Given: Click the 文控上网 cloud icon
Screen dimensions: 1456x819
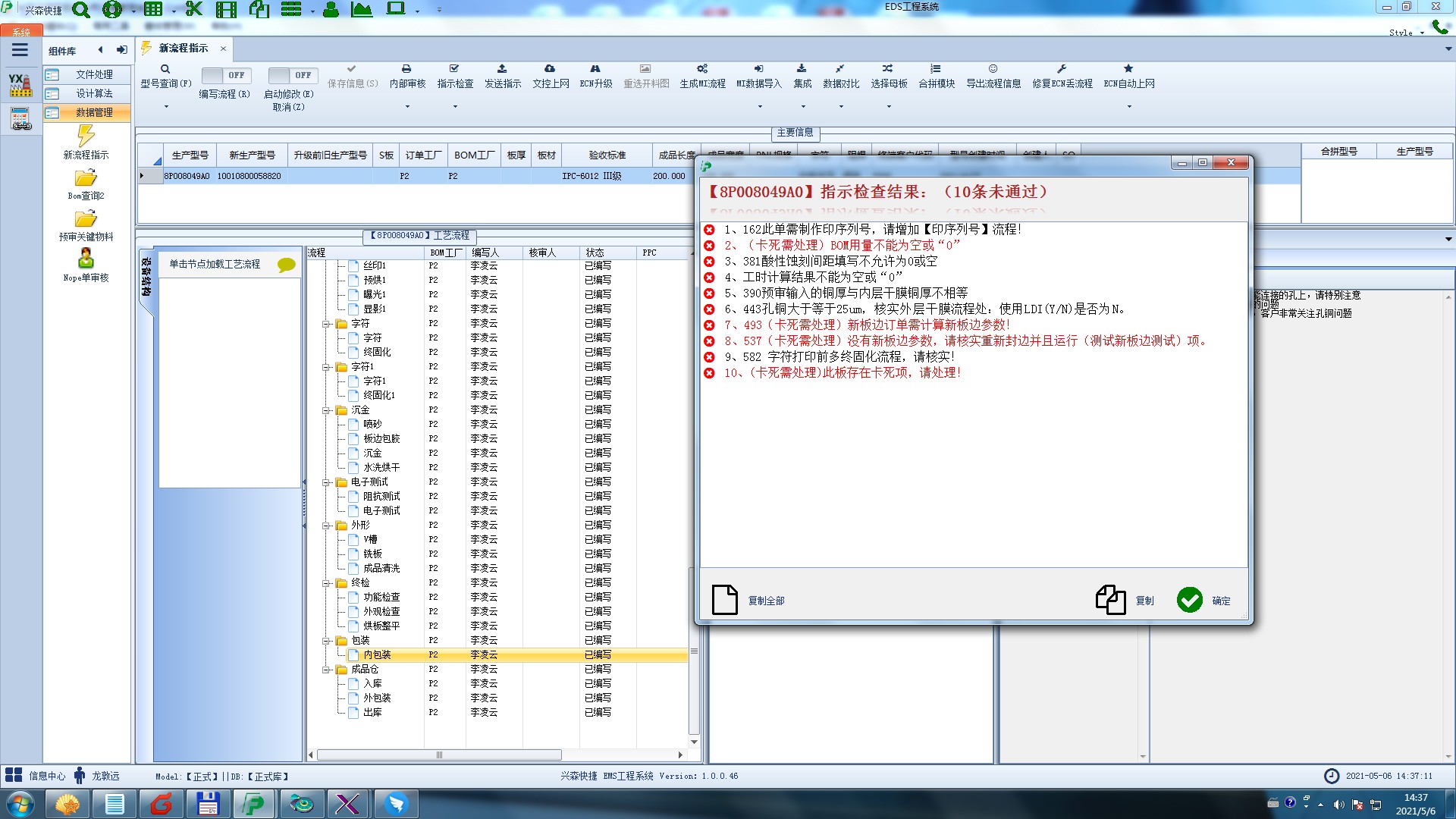Looking at the screenshot, I should click(550, 69).
